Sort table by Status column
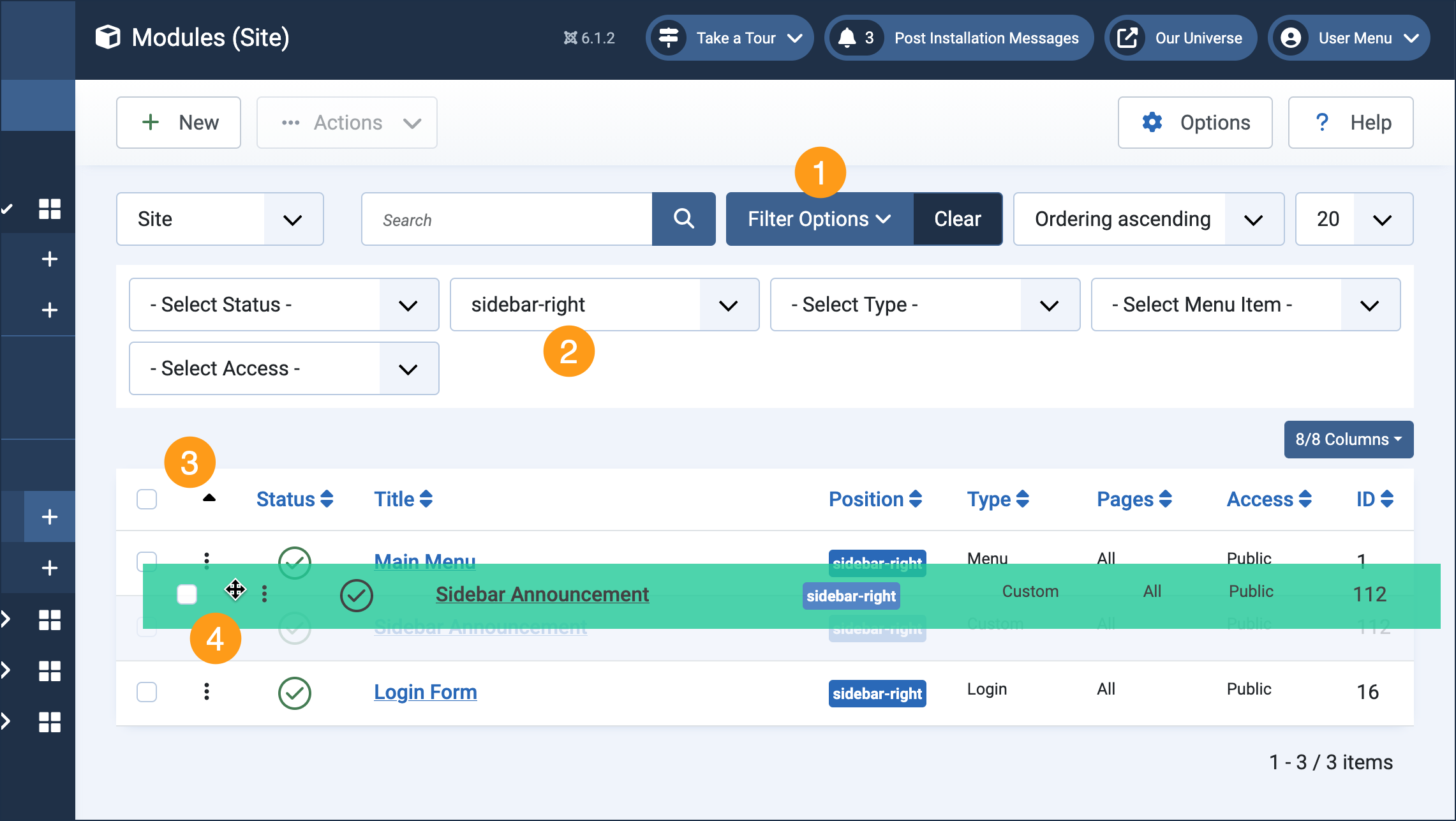 [x=295, y=499]
